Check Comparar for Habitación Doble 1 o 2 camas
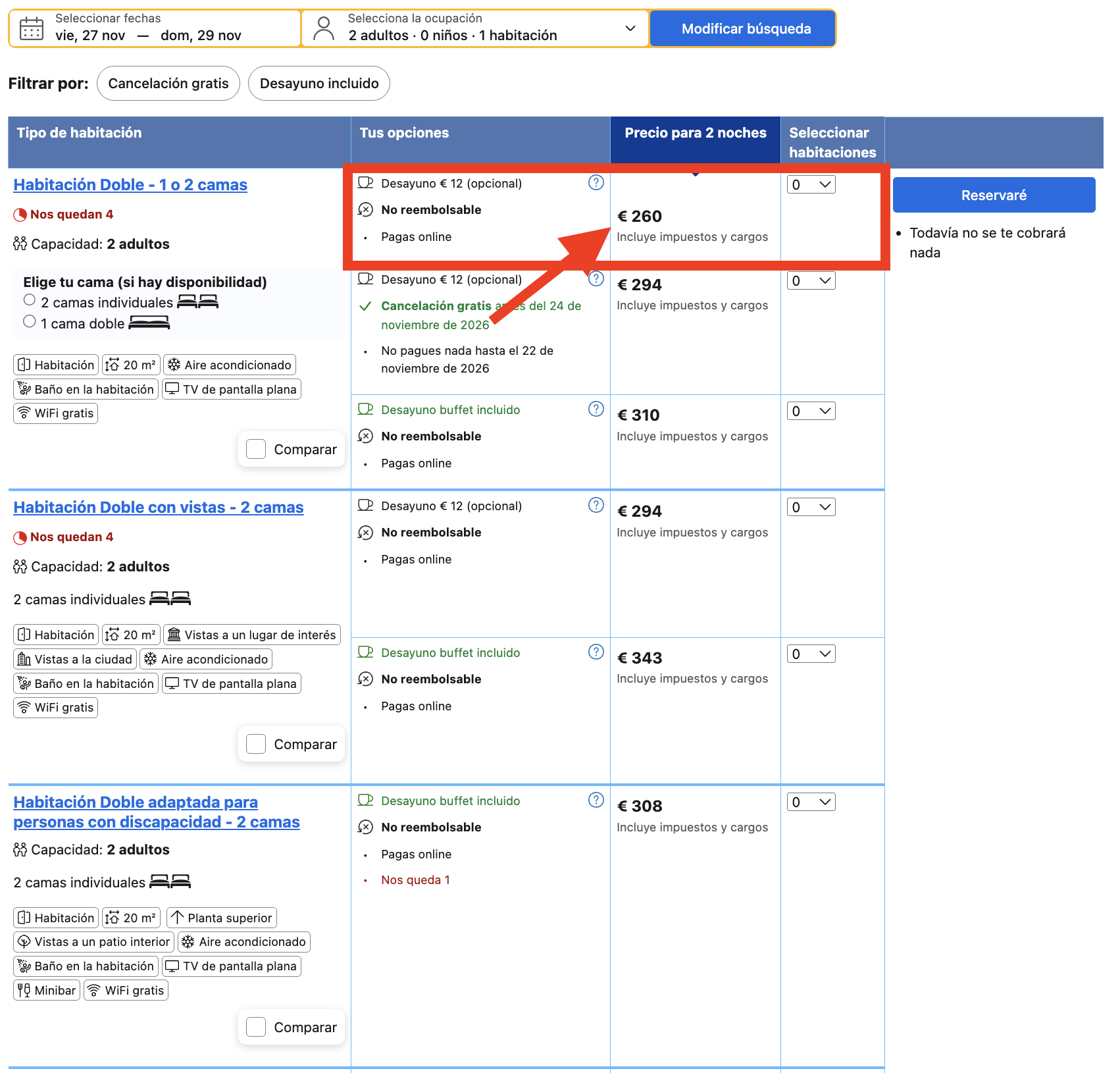This screenshot has width=1120, height=1073. tap(256, 449)
